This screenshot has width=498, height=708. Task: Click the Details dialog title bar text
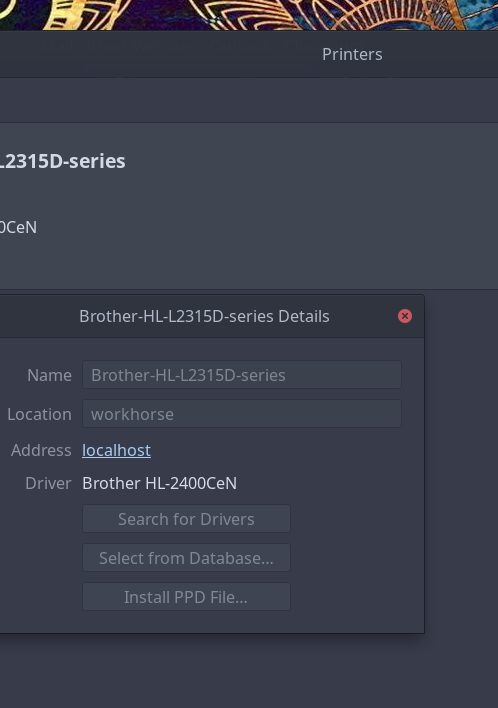204,316
